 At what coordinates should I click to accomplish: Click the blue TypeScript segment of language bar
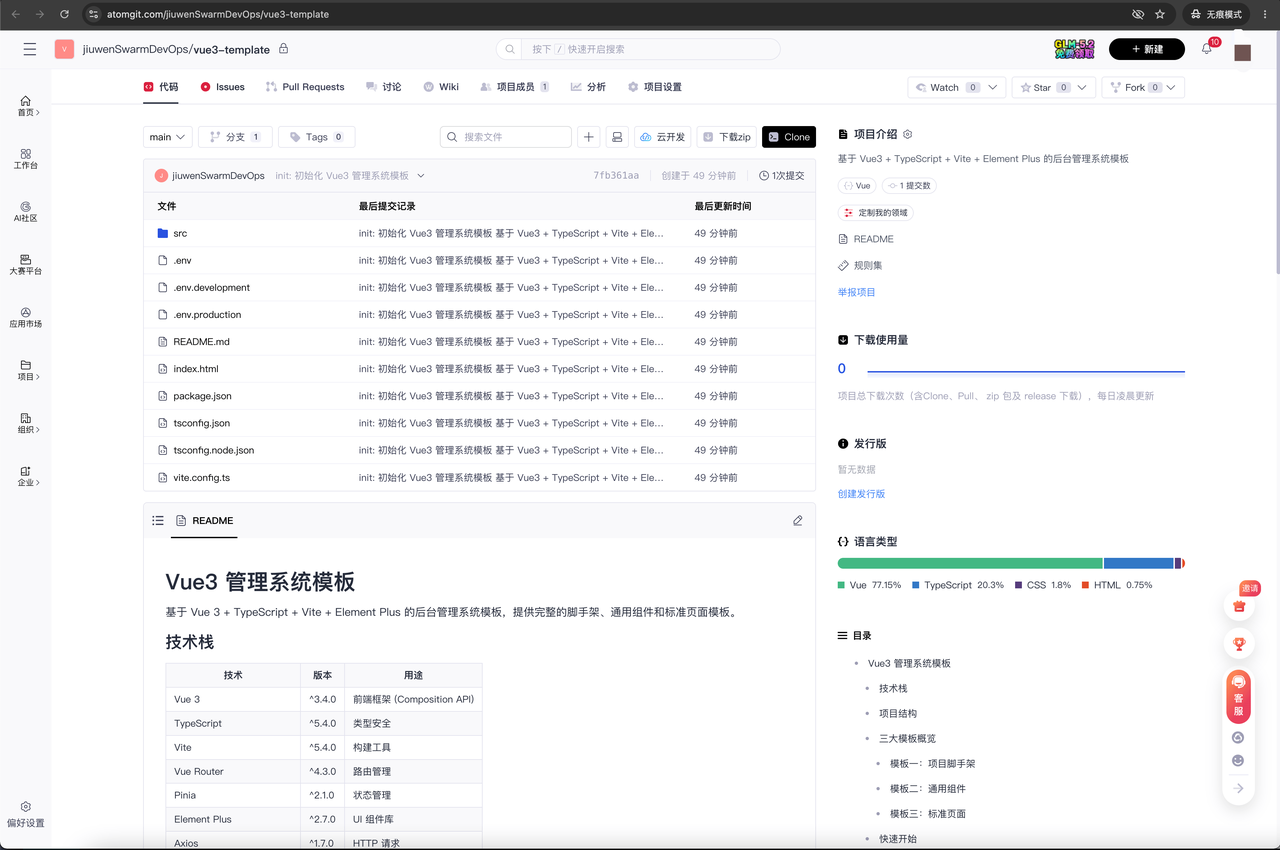[x=1138, y=564]
